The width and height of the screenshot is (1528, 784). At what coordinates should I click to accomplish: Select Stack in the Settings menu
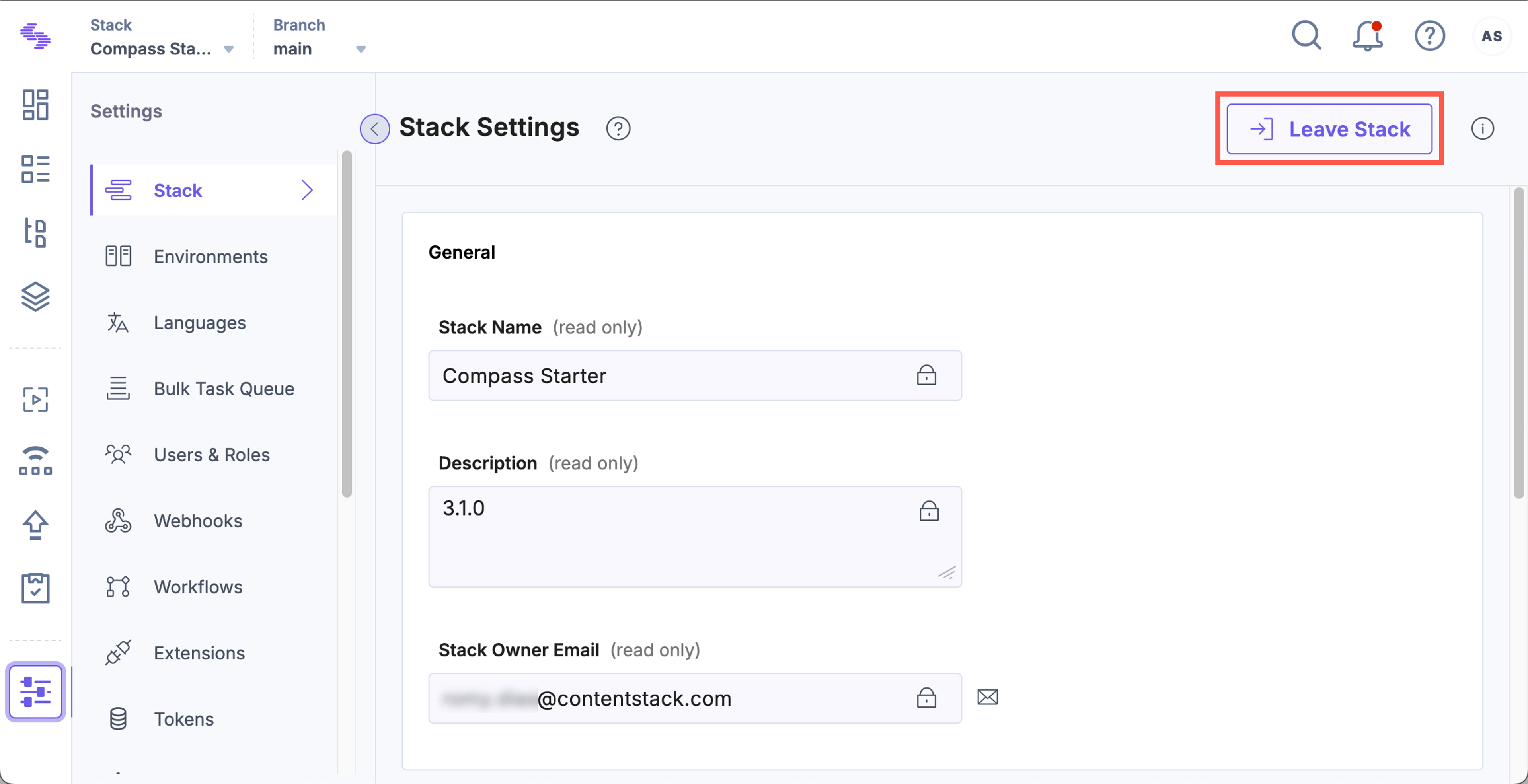click(214, 191)
